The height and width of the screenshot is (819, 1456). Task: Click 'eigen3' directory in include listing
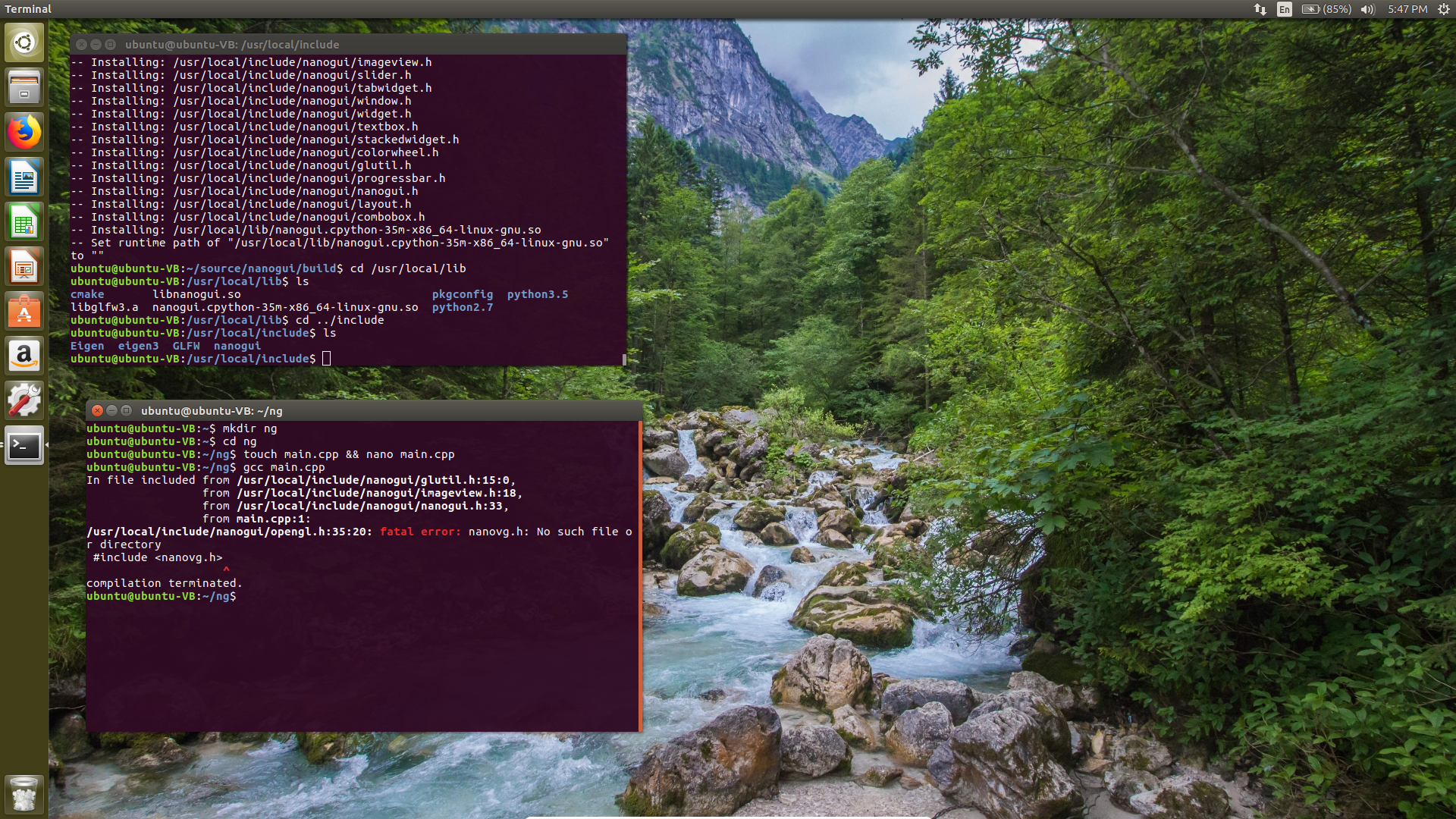[x=138, y=346]
